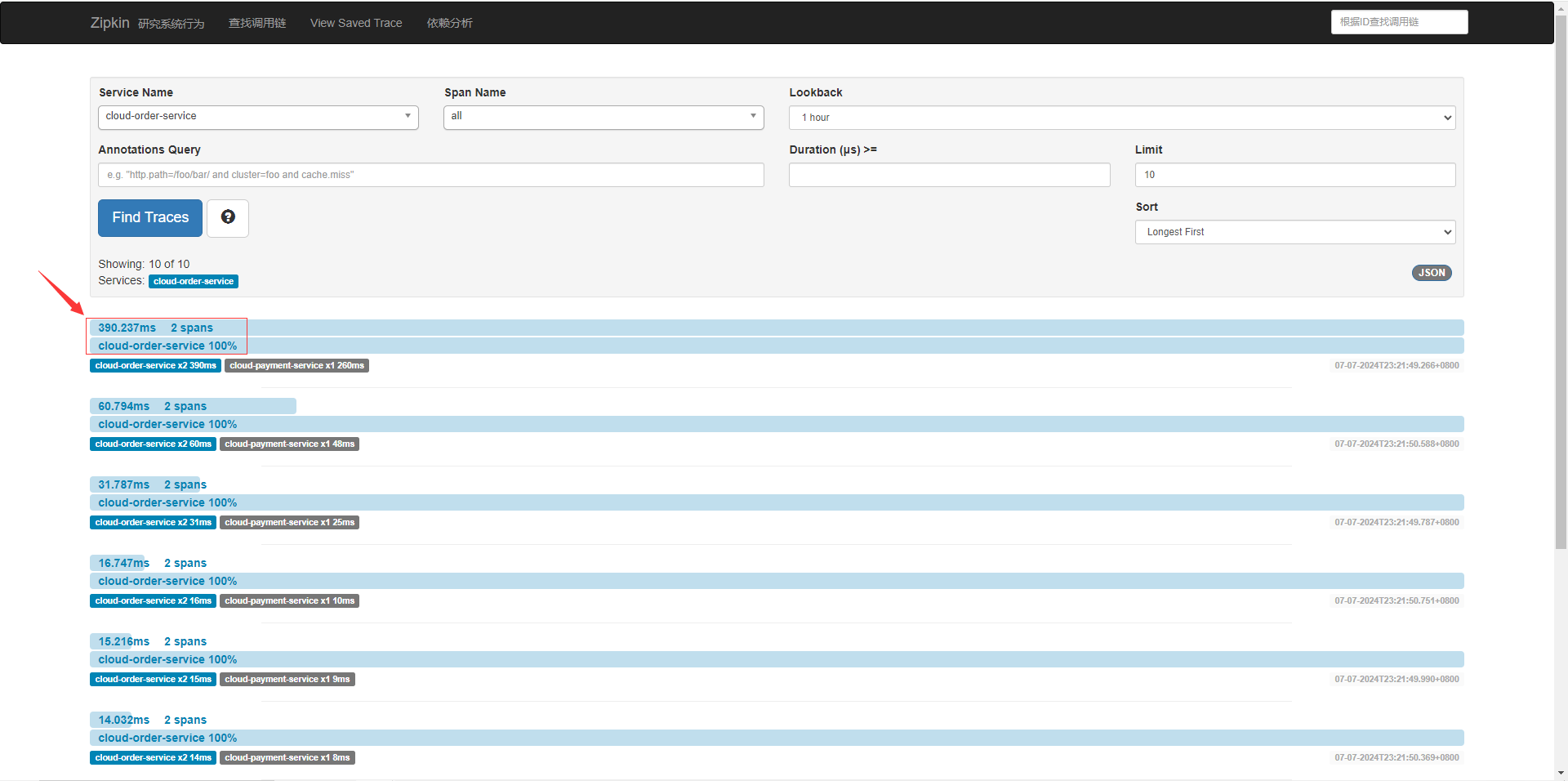The width and height of the screenshot is (1568, 781).
Task: Open the 14.032ms trace
Action: coord(777,729)
